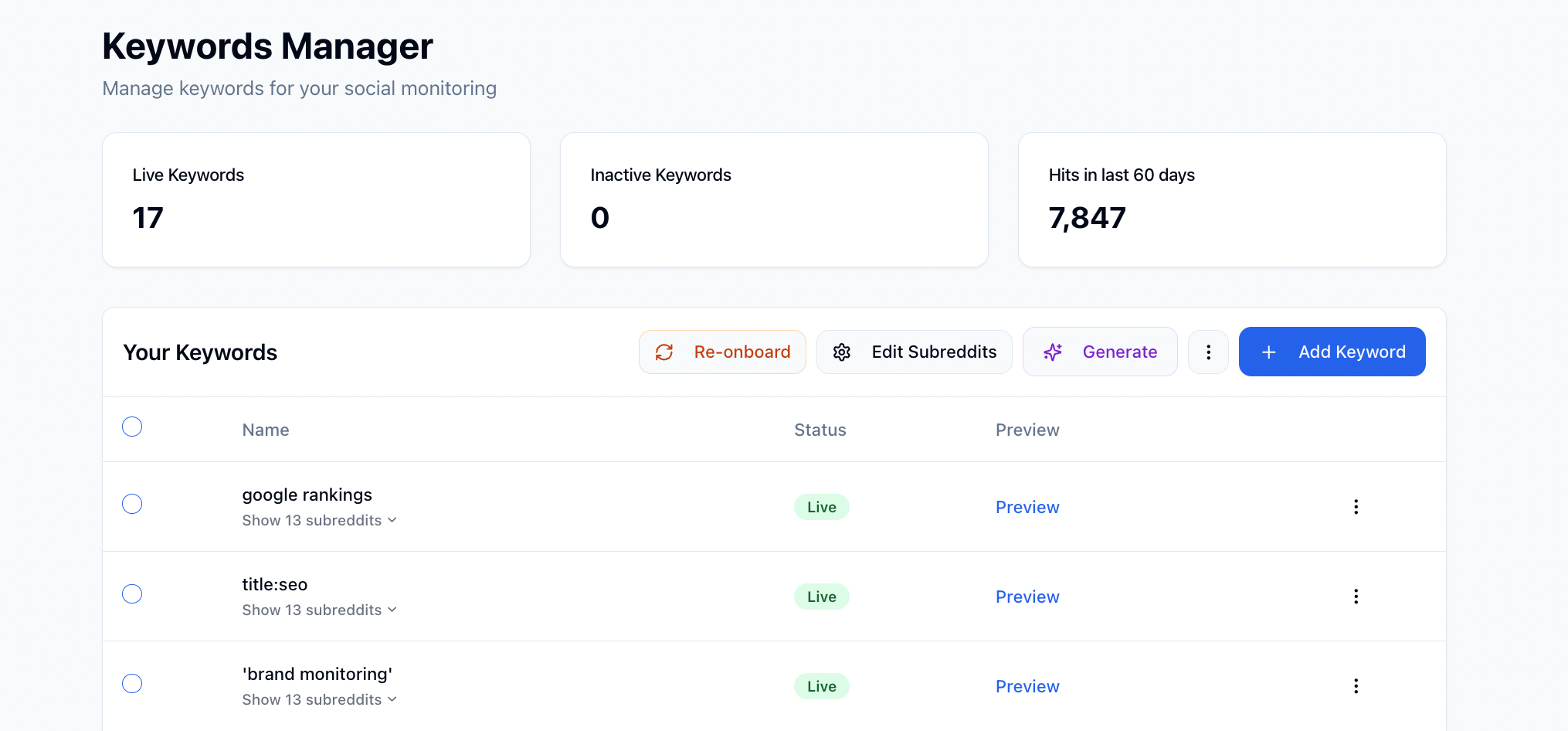Click the Keywords Manager page title
1568x731 pixels.
(x=267, y=46)
